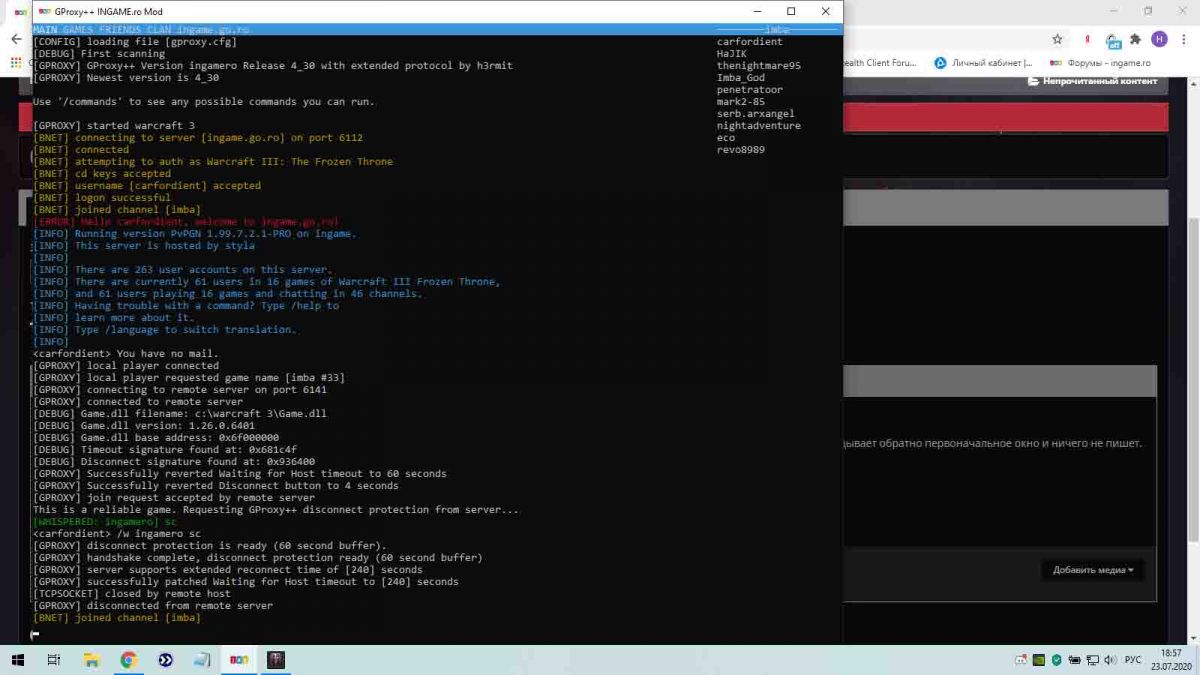Click the Warcraft III taskbar icon

(276, 660)
